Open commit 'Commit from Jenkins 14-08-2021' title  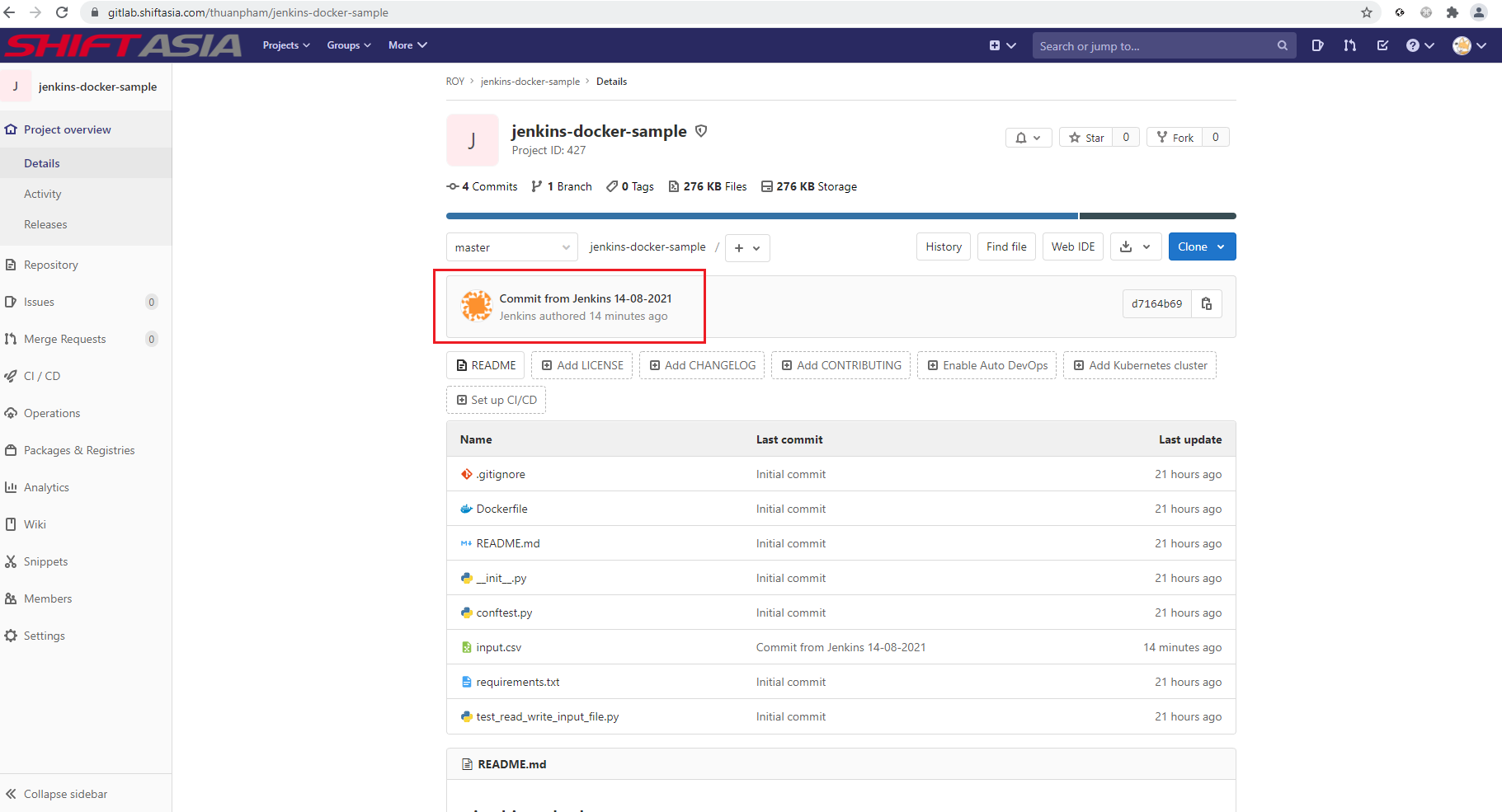click(586, 298)
